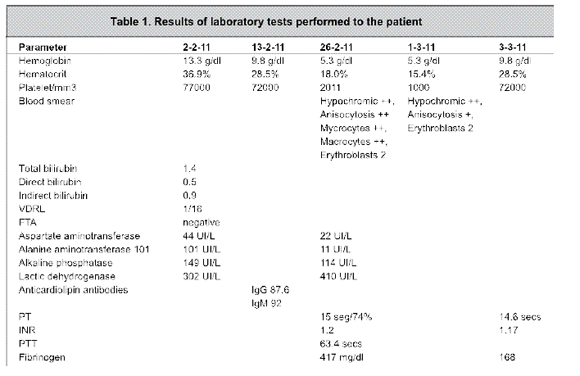Select the 'Lactic dehydrogenase' row label
The height and width of the screenshot is (376, 580).
(x=67, y=276)
